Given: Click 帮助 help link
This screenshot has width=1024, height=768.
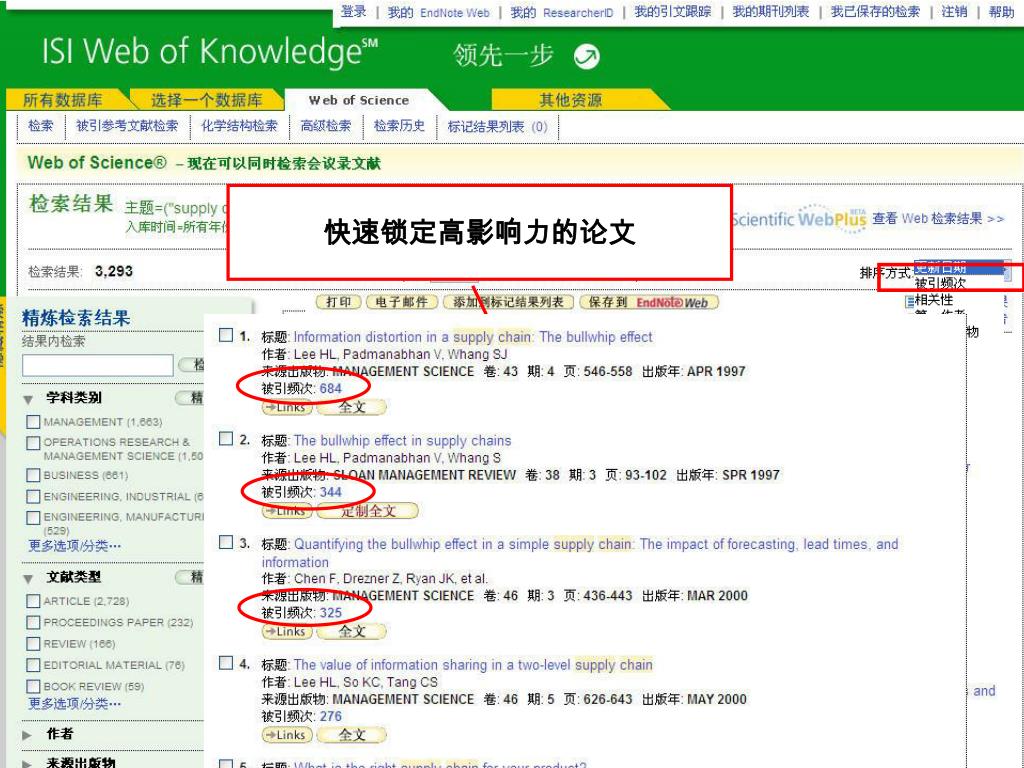Looking at the screenshot, I should (1001, 12).
